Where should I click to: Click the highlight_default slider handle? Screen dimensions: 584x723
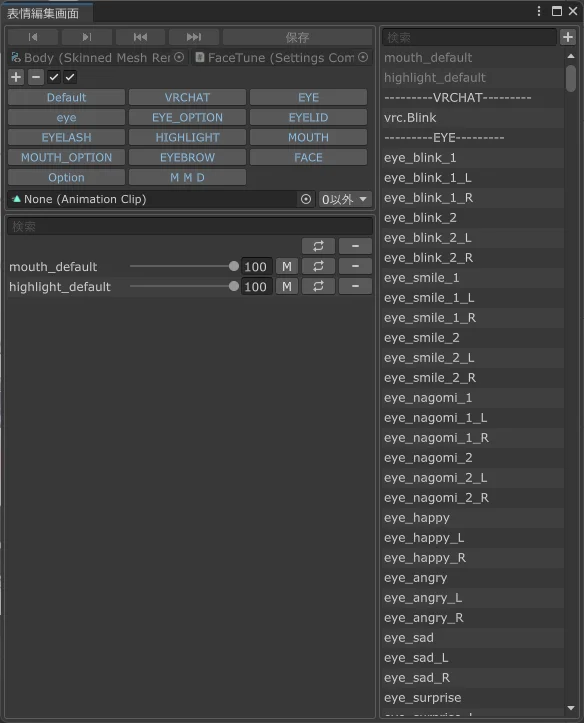point(234,286)
